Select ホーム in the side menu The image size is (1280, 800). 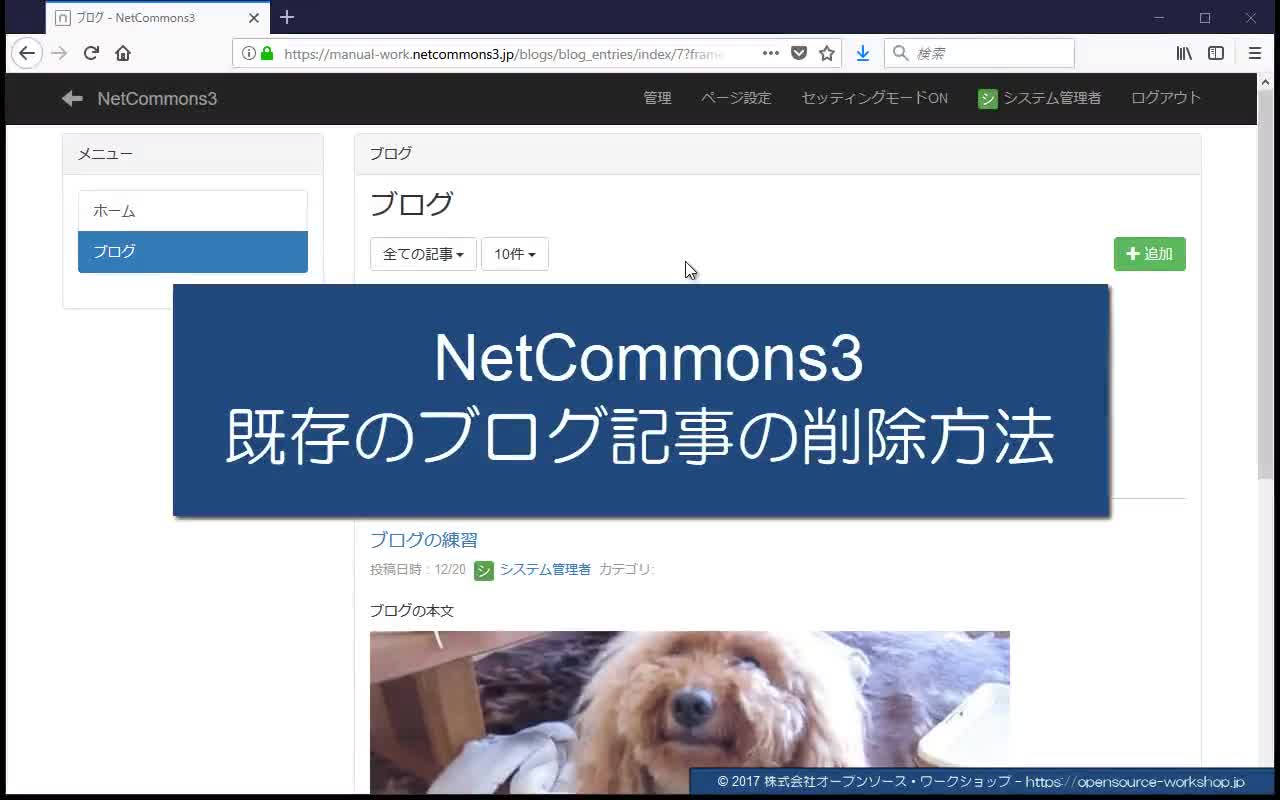click(x=193, y=211)
